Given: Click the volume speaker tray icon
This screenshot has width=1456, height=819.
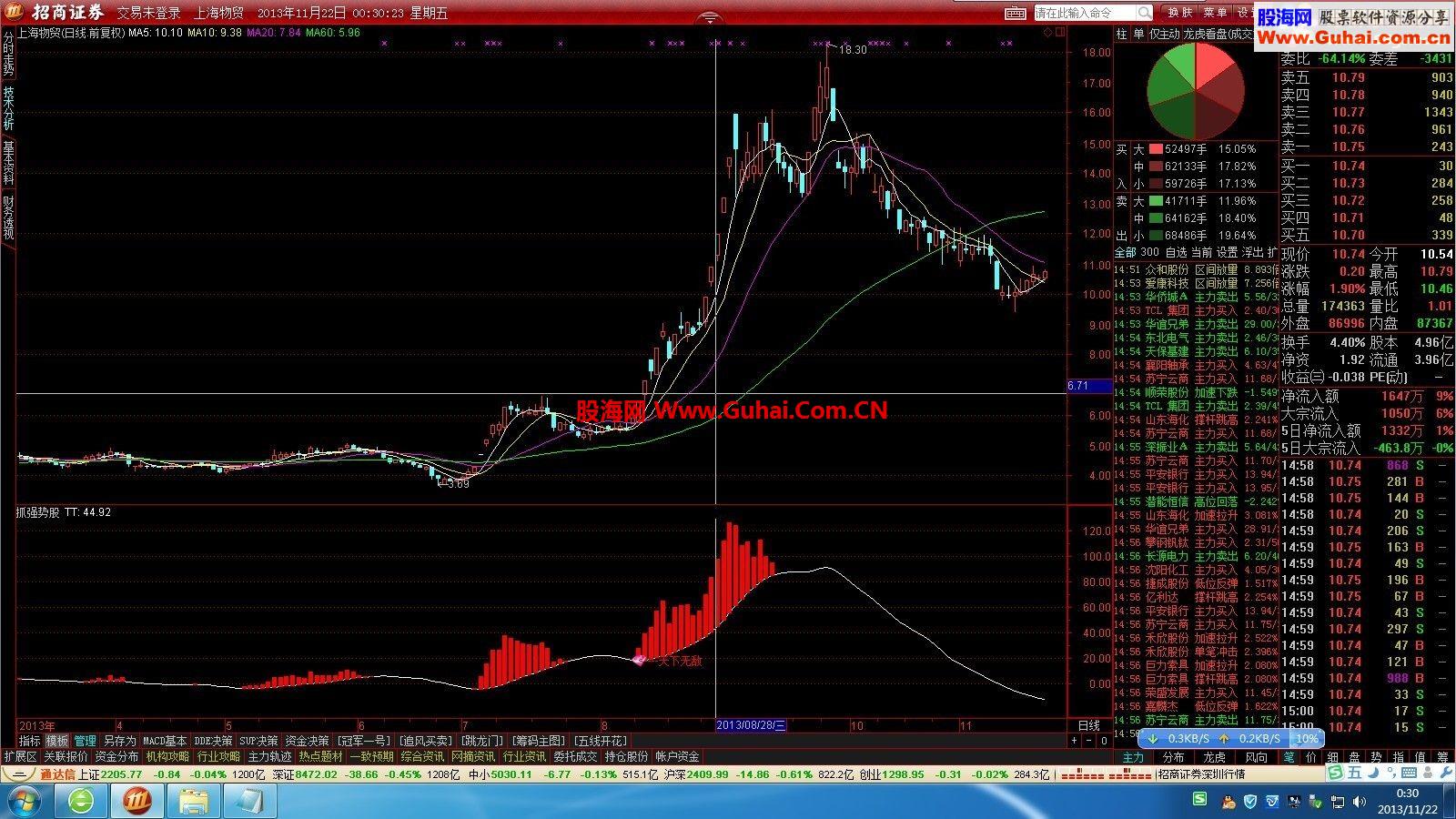Looking at the screenshot, I should pyautogui.click(x=1359, y=801).
